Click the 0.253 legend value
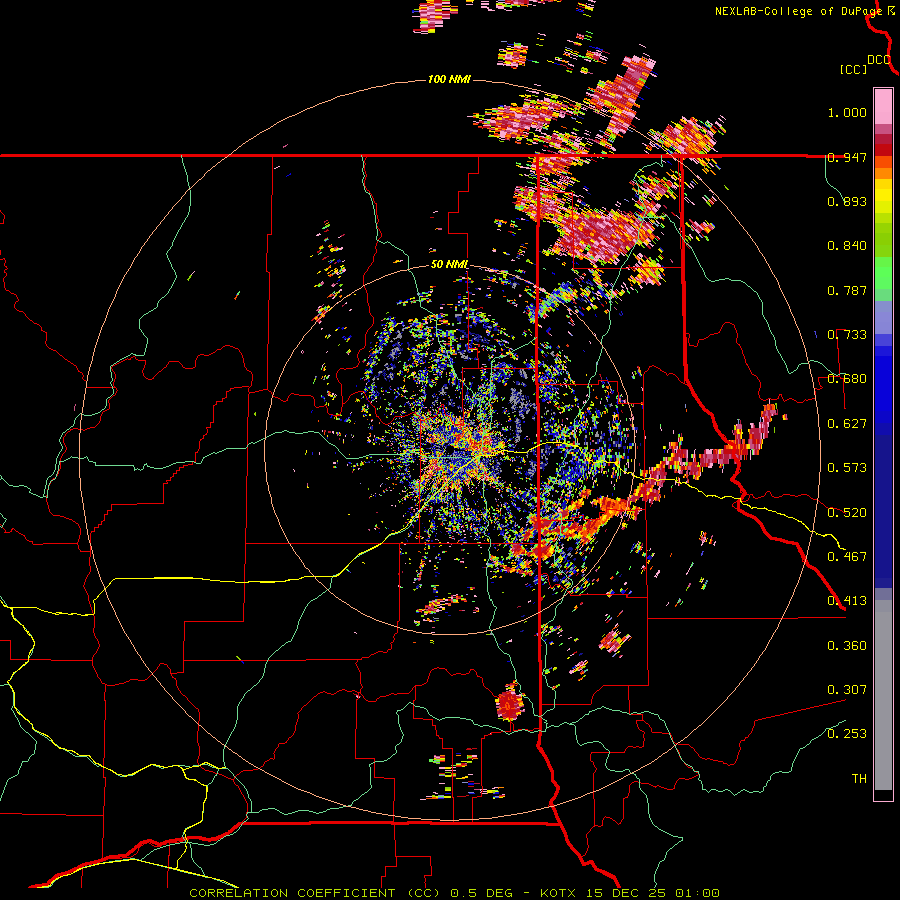 pos(847,734)
